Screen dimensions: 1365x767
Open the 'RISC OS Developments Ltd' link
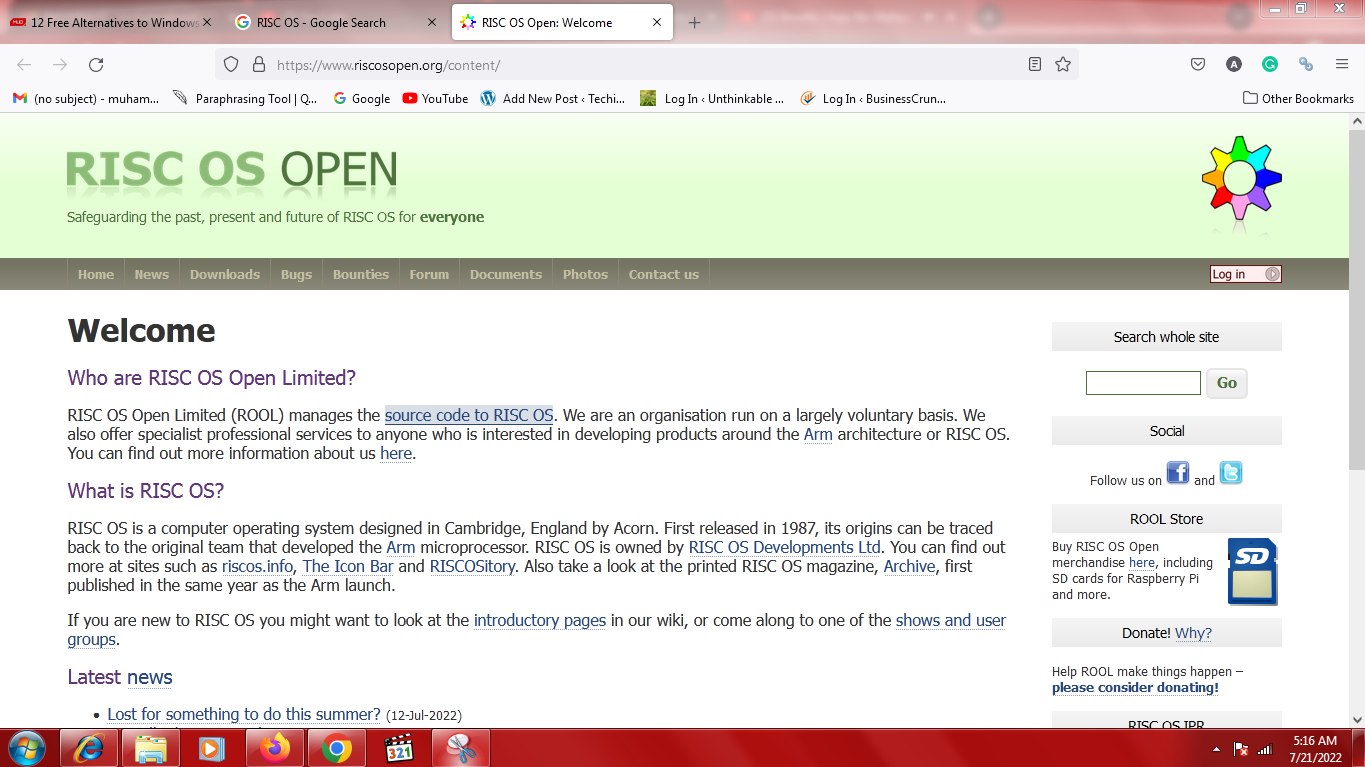tap(785, 547)
